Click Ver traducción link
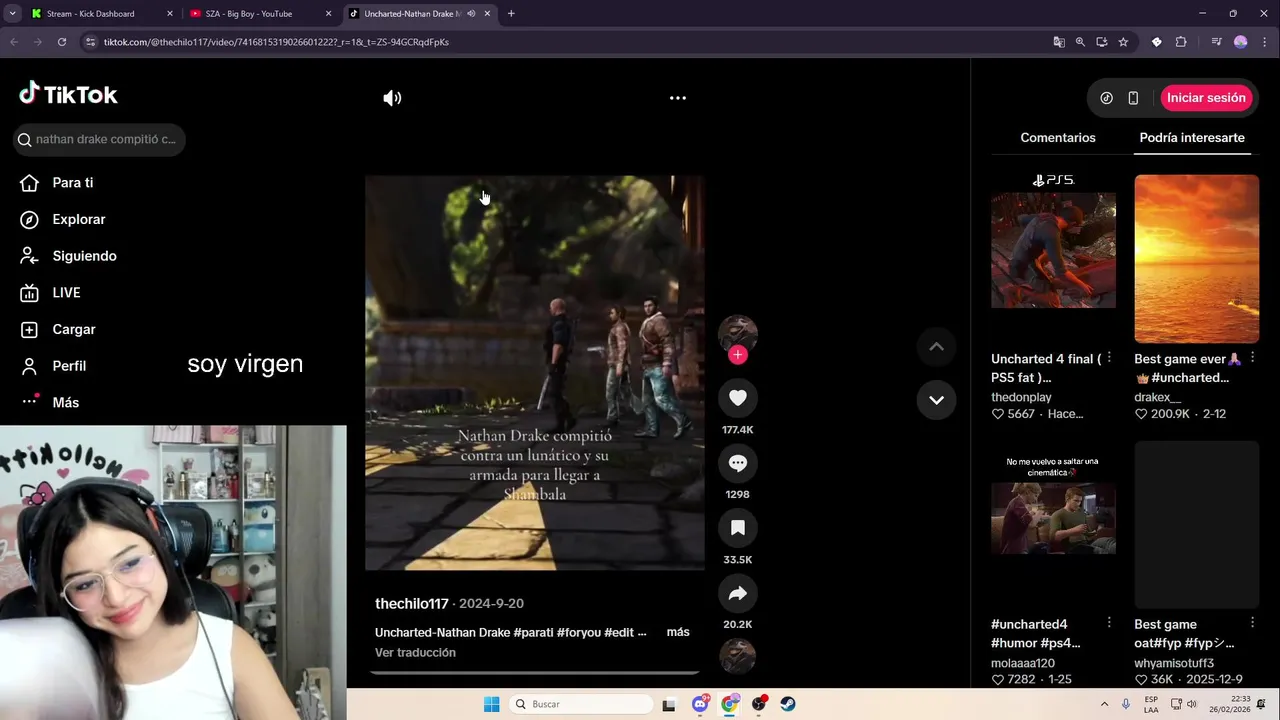 tap(415, 653)
